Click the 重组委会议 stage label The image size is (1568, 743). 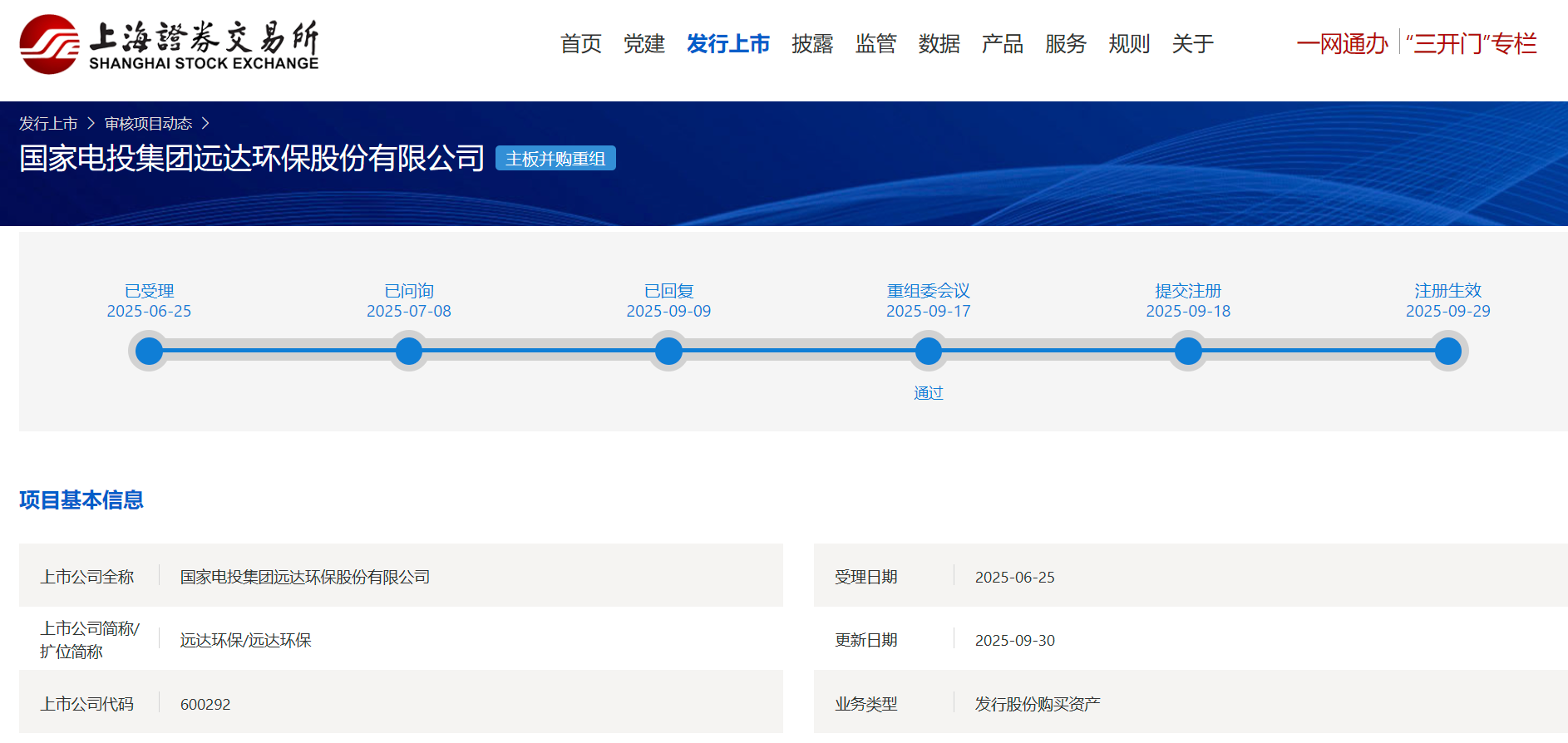click(x=929, y=291)
